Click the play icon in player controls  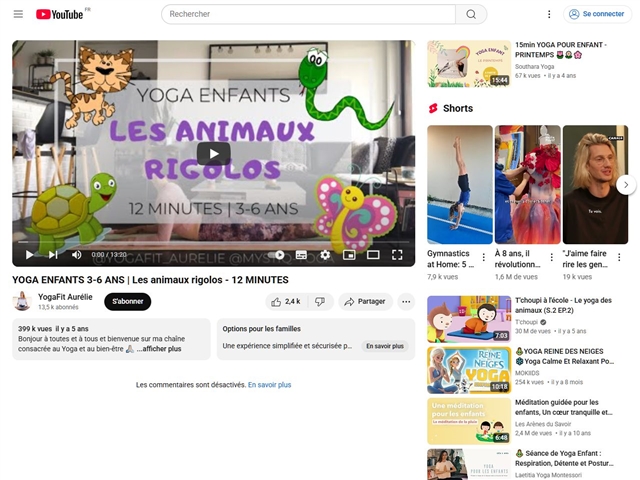[29, 255]
